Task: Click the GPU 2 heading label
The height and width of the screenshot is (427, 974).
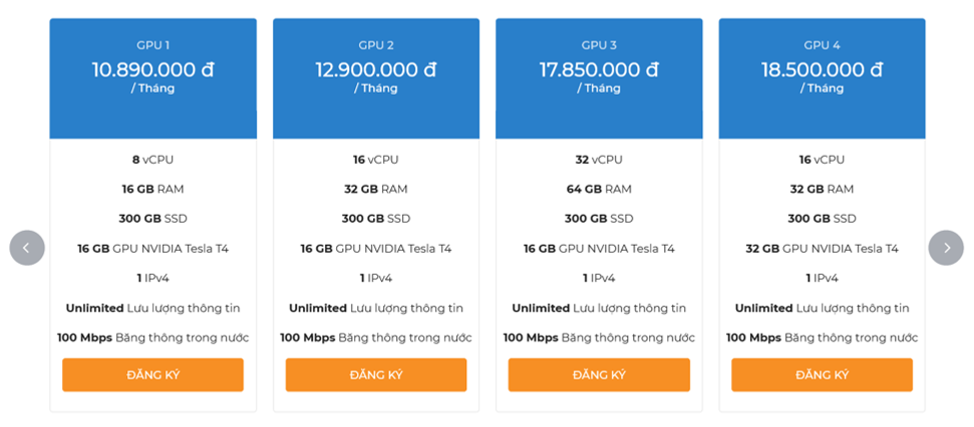Action: pyautogui.click(x=376, y=45)
